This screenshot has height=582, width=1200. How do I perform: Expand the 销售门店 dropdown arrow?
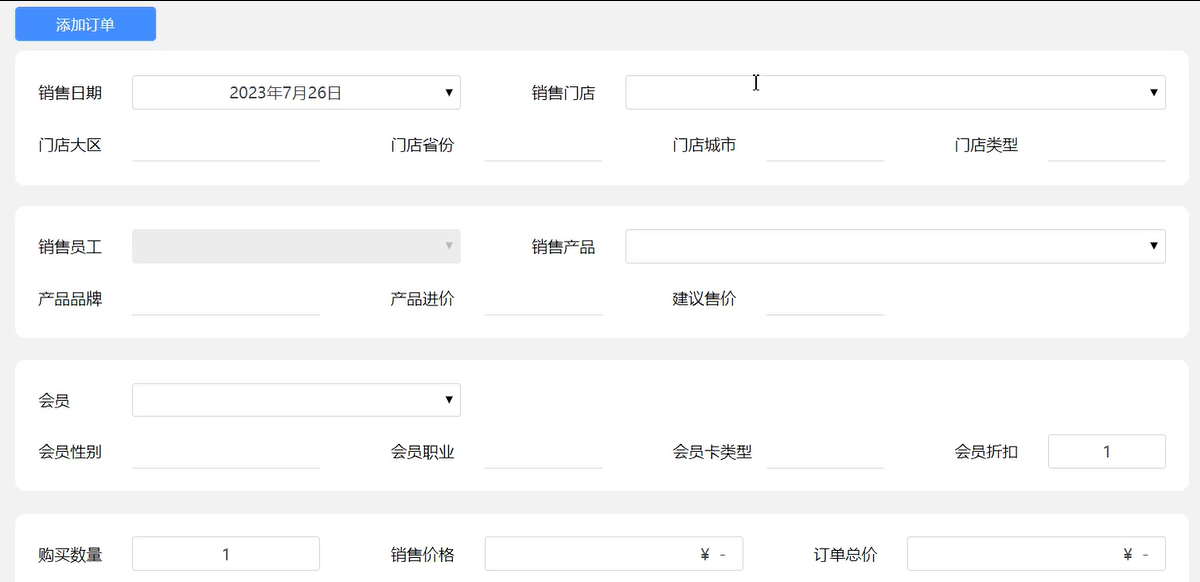pyautogui.click(x=1154, y=93)
